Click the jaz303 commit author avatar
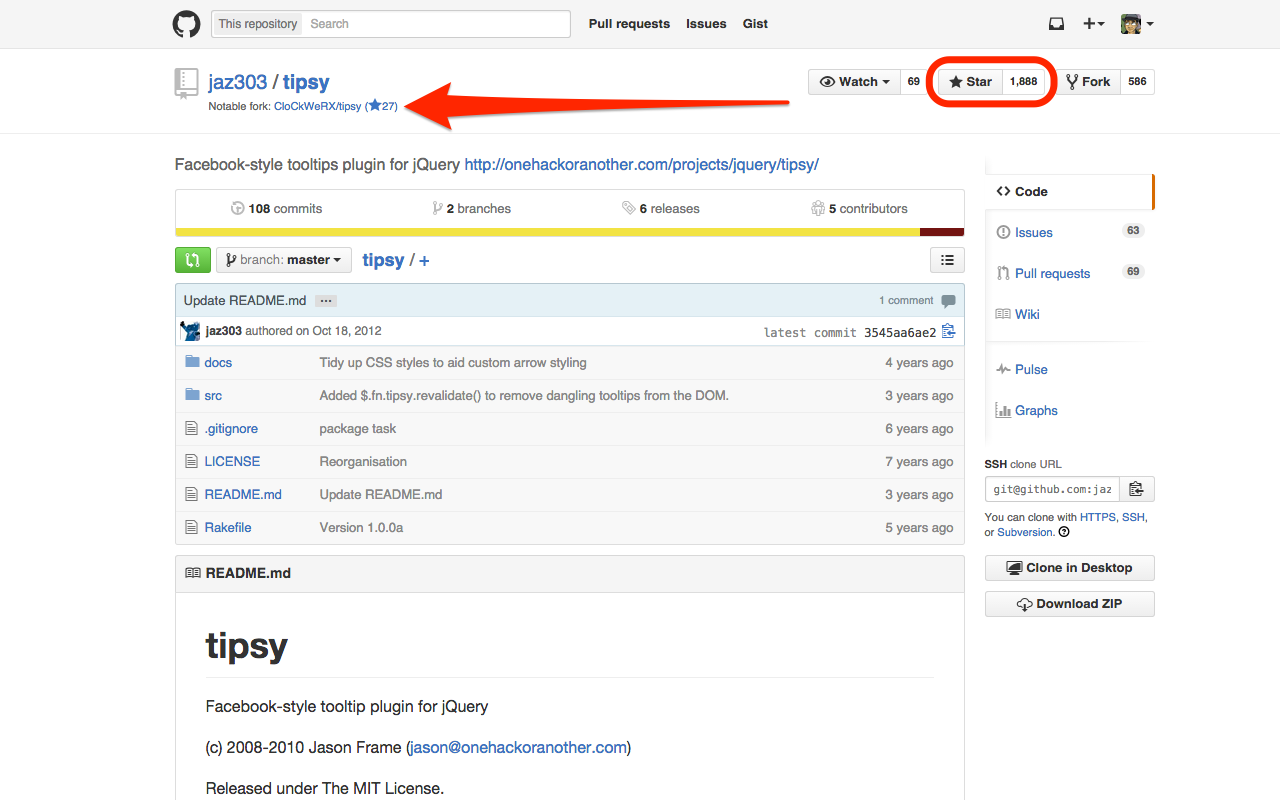Viewport: 1280px width, 800px height. tap(190, 331)
